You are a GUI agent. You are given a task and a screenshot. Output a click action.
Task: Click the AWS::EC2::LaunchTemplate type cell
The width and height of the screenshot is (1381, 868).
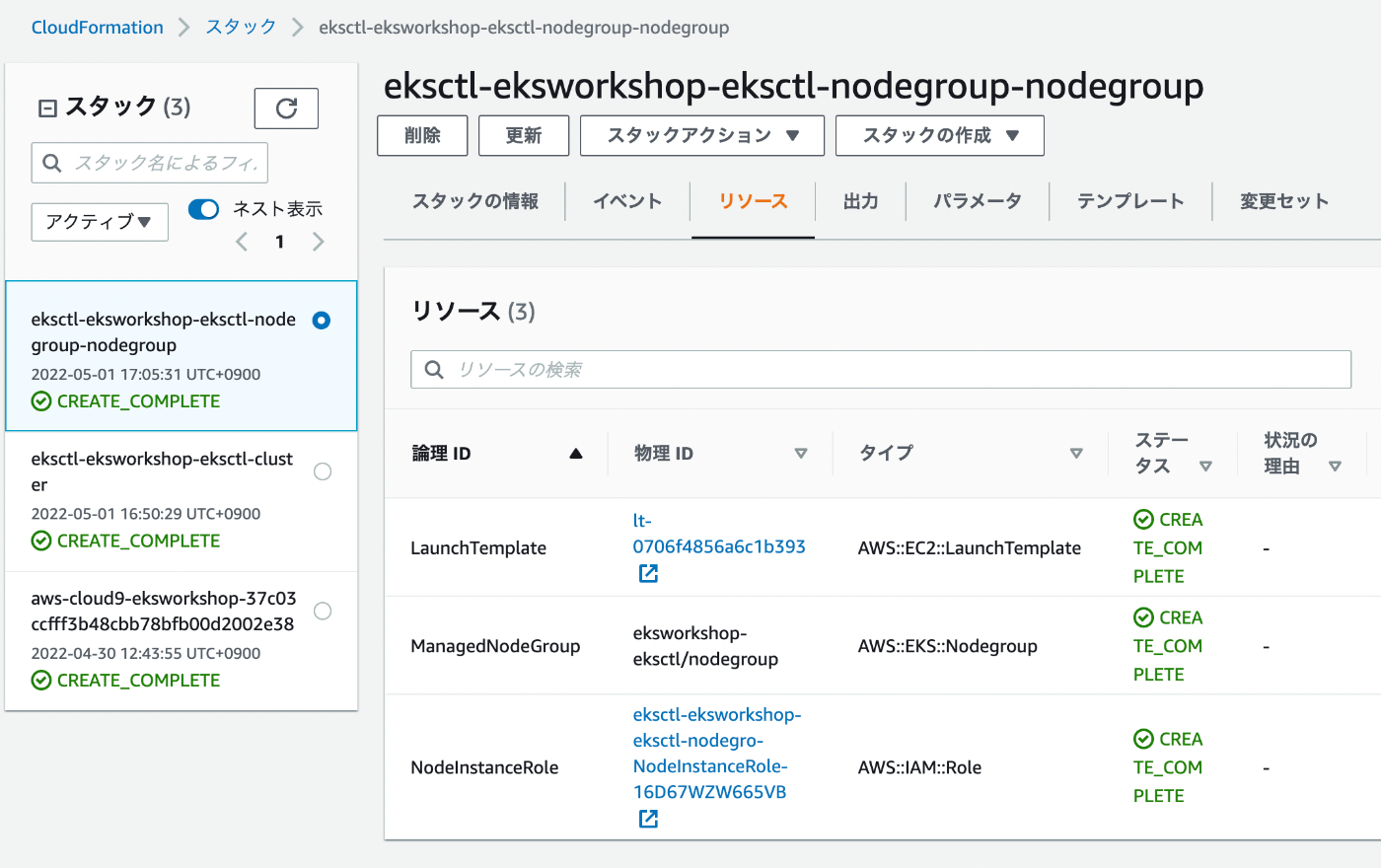point(970,548)
